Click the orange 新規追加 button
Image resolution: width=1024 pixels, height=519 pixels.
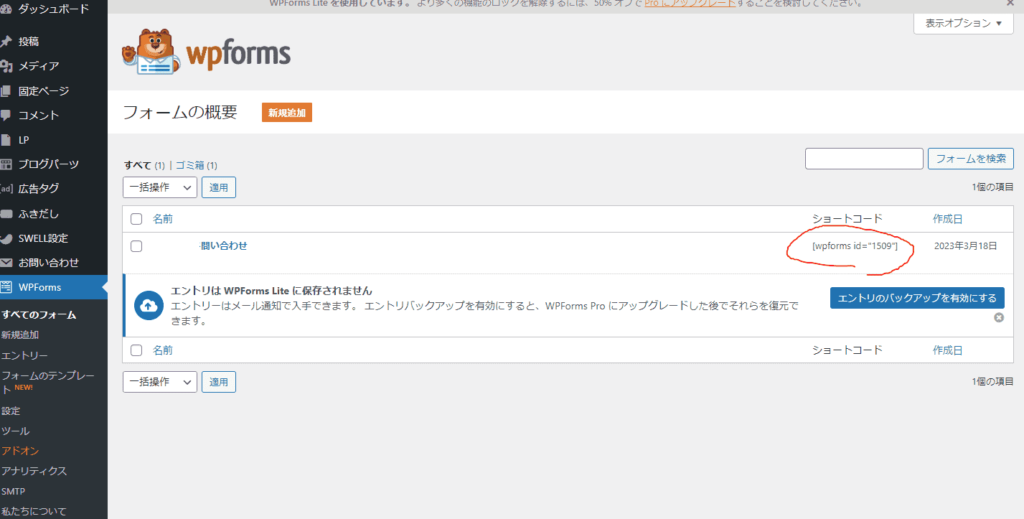[x=287, y=112]
